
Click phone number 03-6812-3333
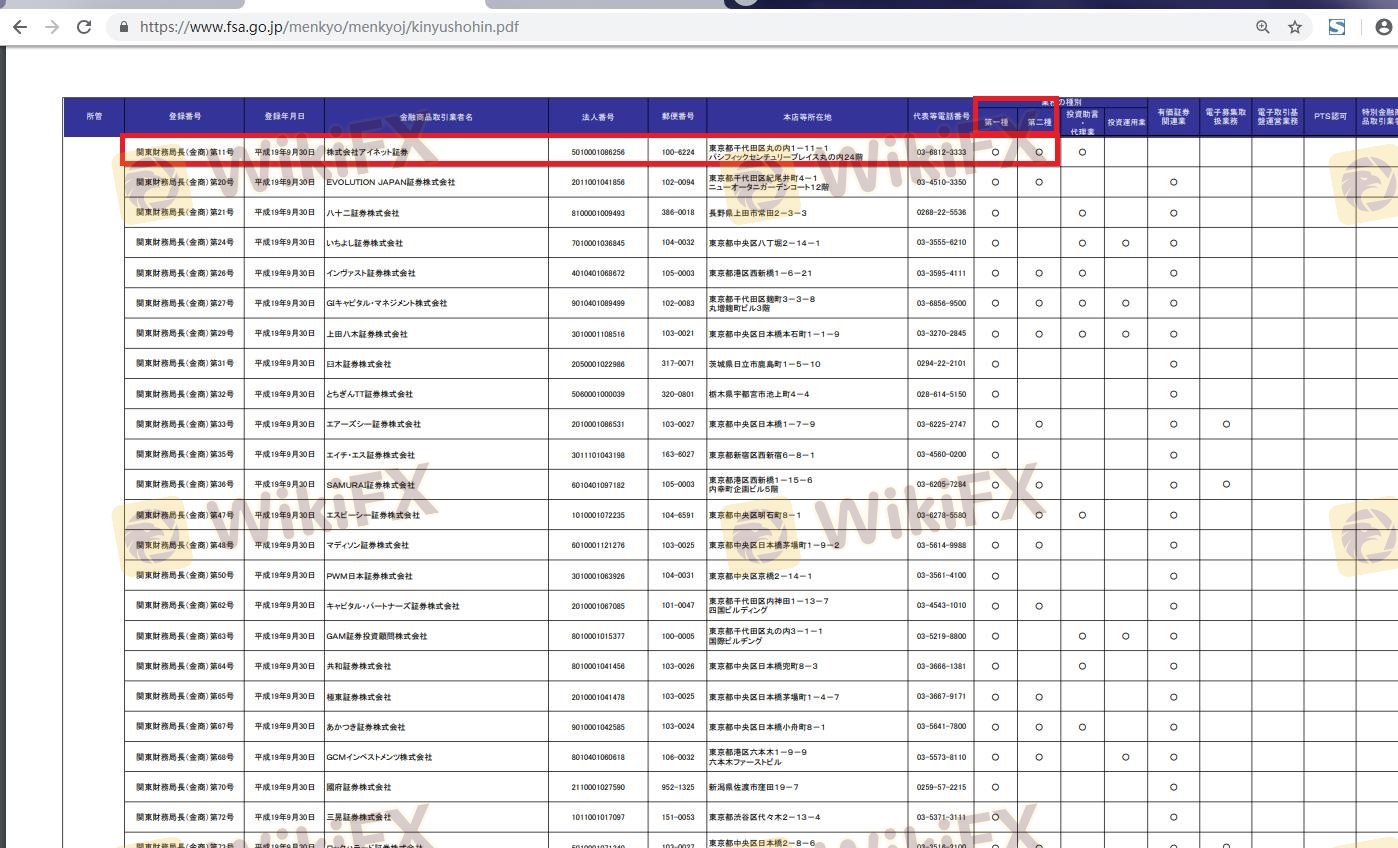click(941, 152)
